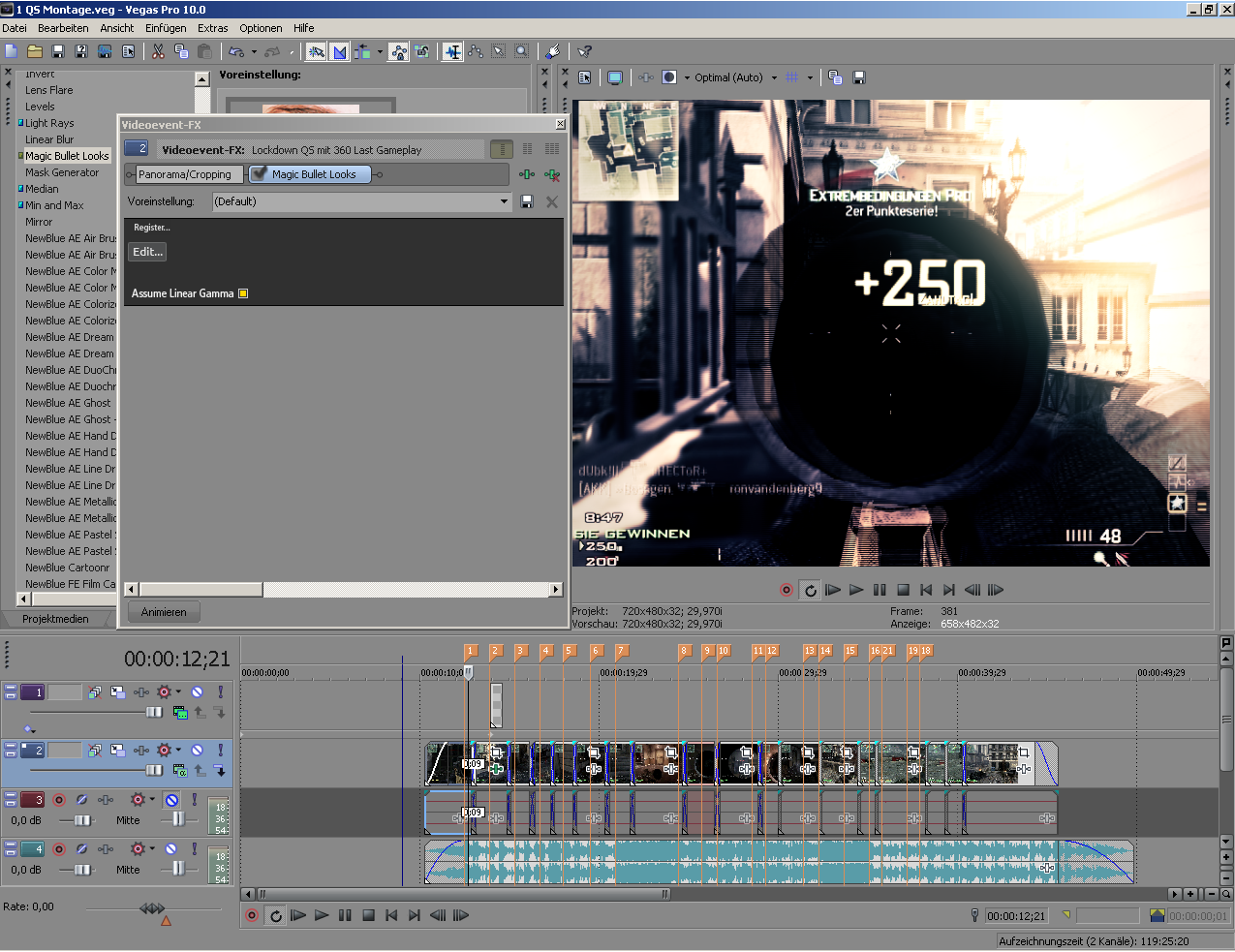
Task: Undo the last action with toolbar arrow
Action: 236,51
